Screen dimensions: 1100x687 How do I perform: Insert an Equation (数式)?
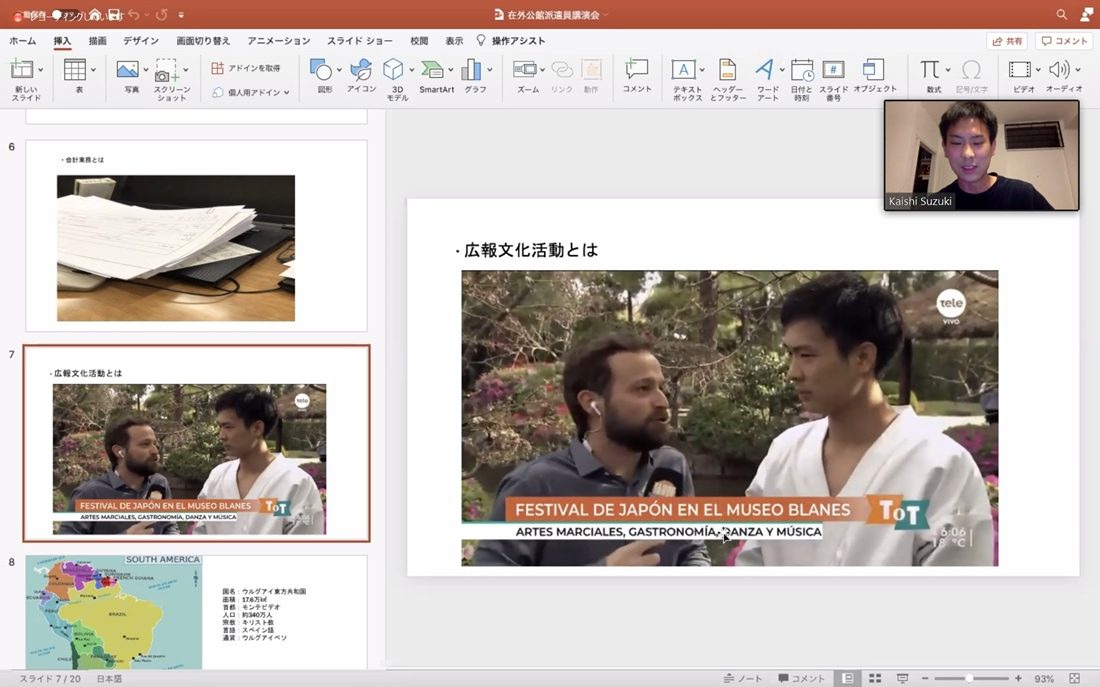click(x=930, y=69)
